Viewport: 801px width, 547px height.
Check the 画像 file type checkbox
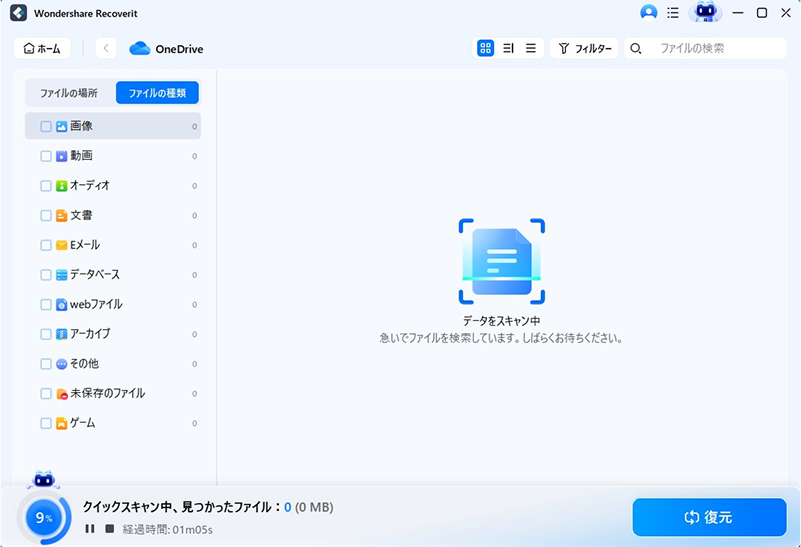point(46,127)
